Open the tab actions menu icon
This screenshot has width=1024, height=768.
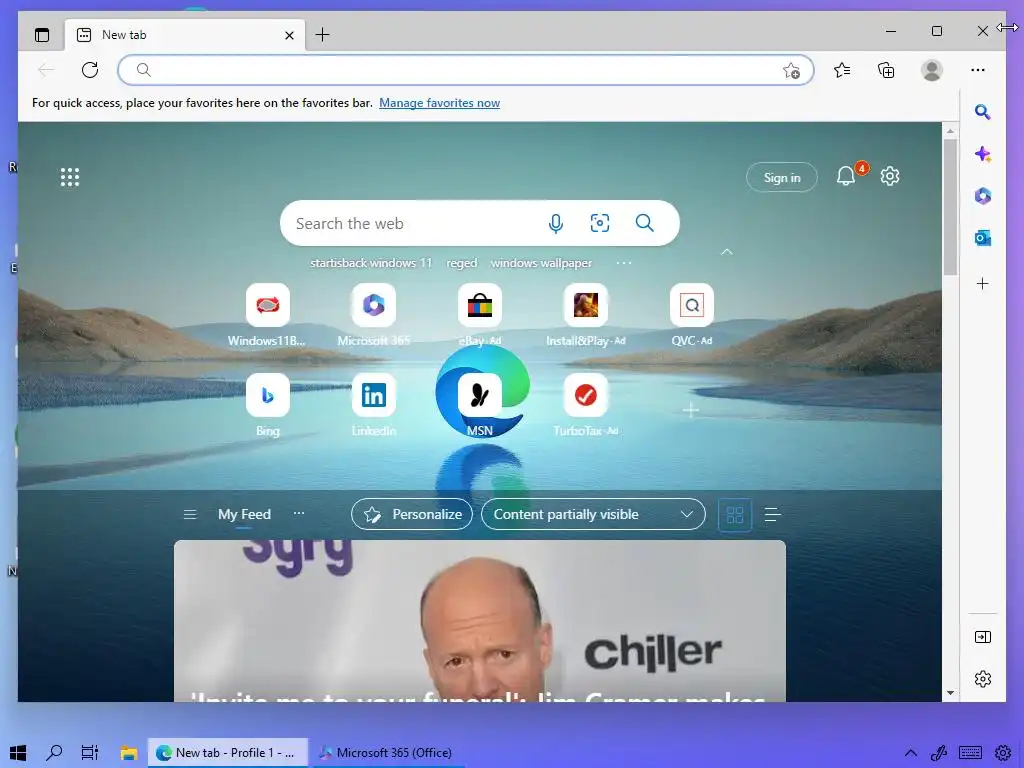tap(42, 35)
